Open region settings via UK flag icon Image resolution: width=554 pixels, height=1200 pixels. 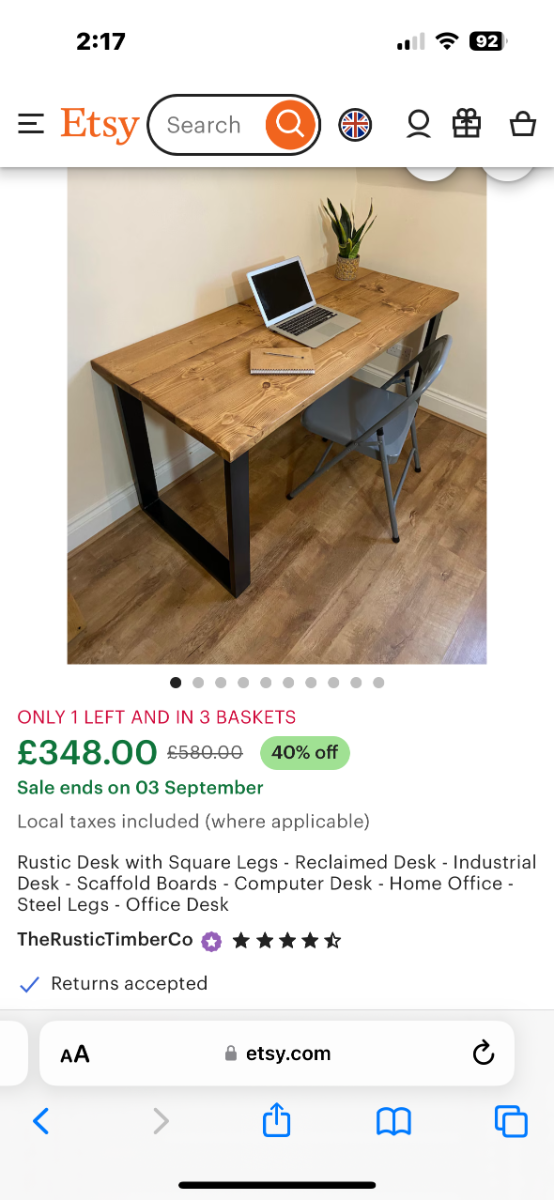[355, 125]
